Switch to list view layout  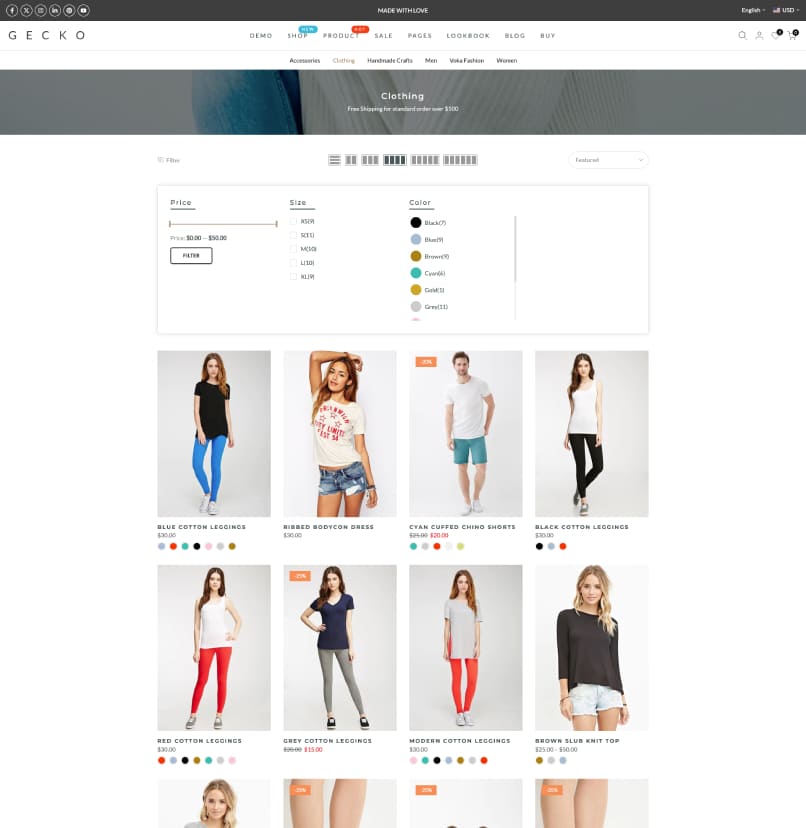(334, 160)
